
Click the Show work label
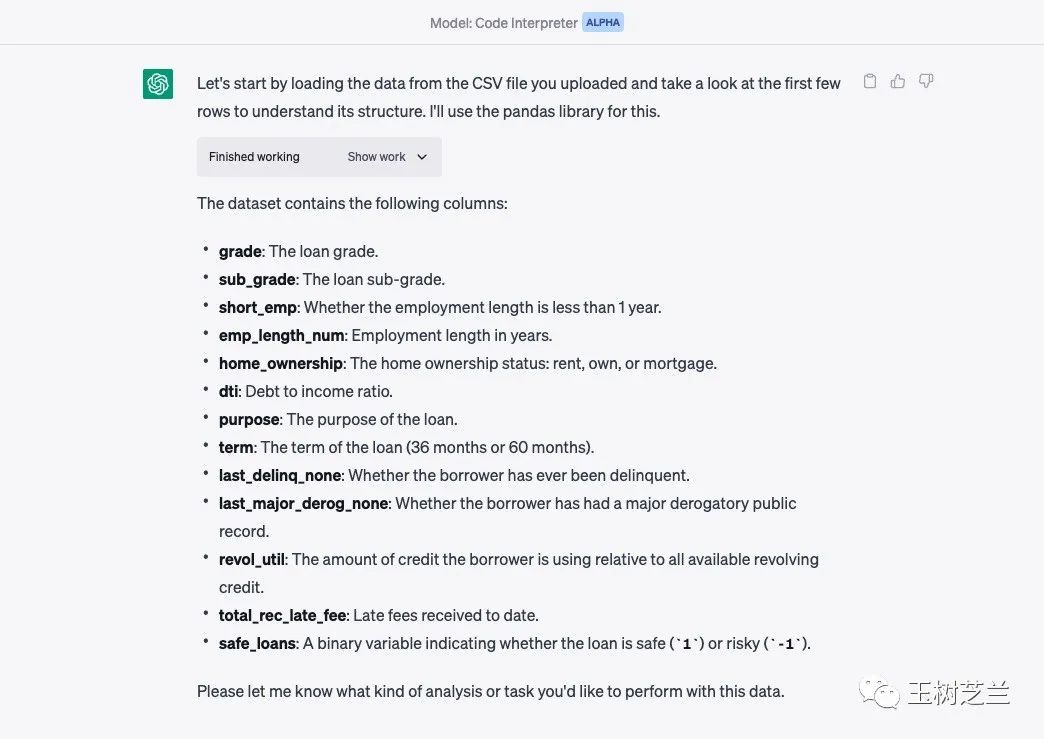[376, 157]
